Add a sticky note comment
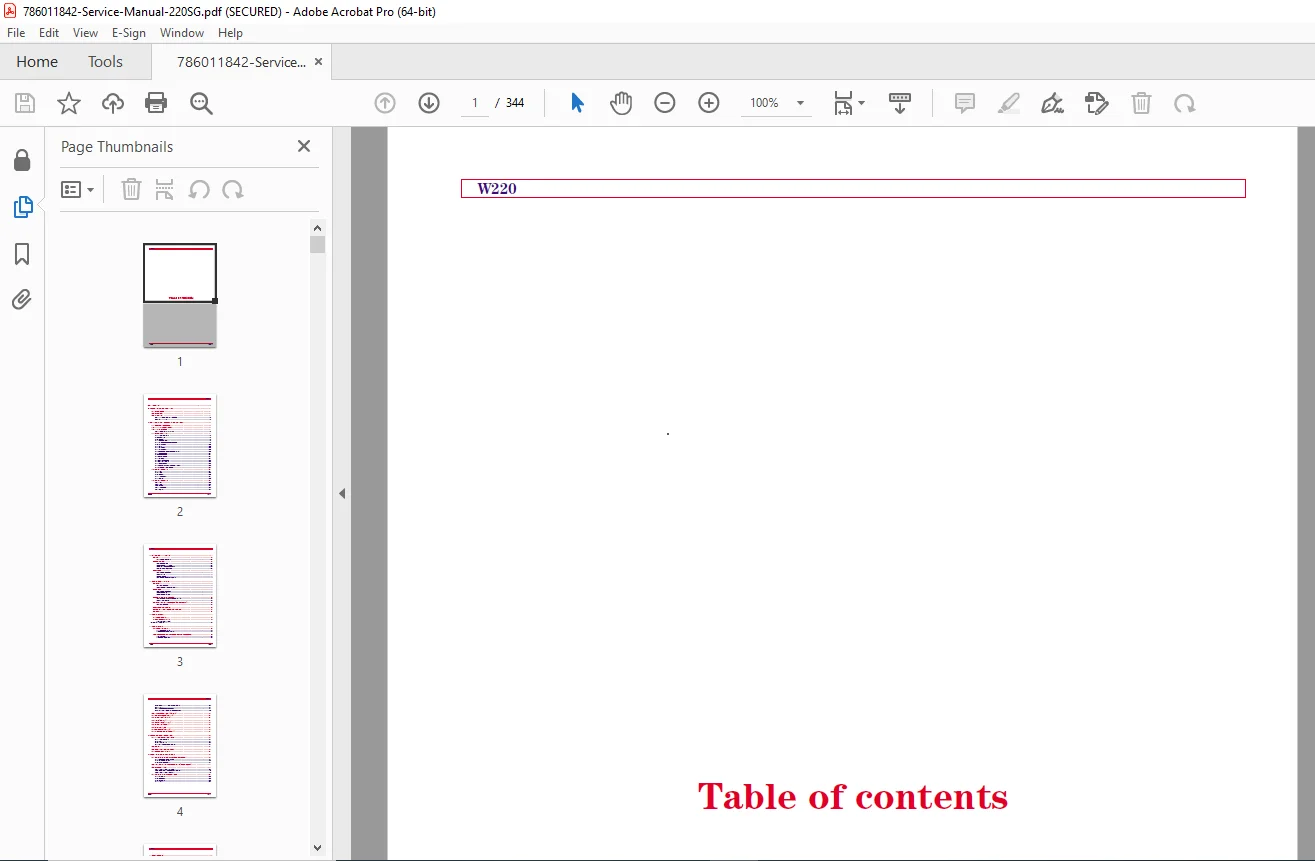The image size is (1315, 861). click(x=965, y=103)
